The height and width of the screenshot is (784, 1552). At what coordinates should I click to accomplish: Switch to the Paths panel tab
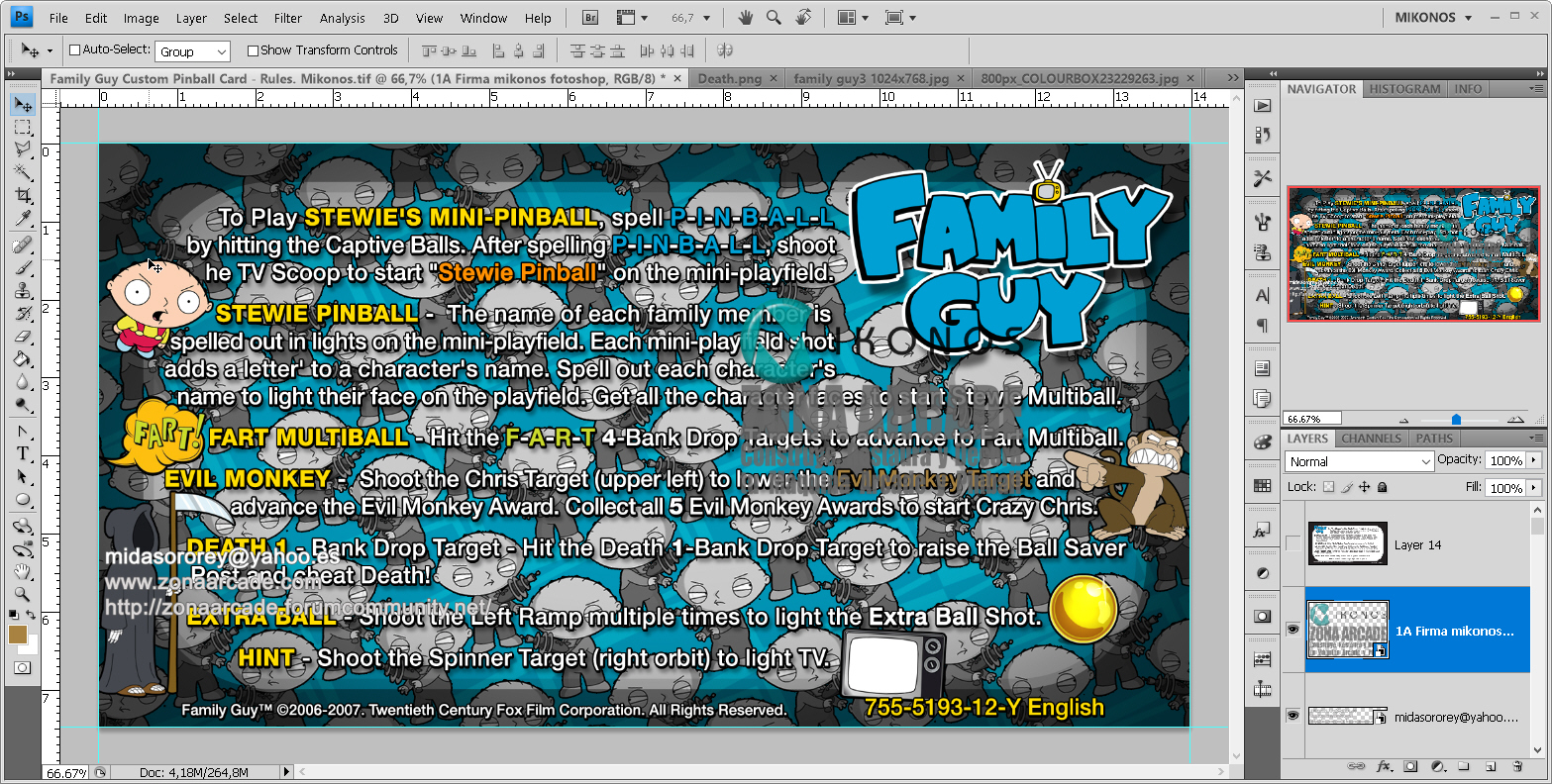tap(1434, 439)
